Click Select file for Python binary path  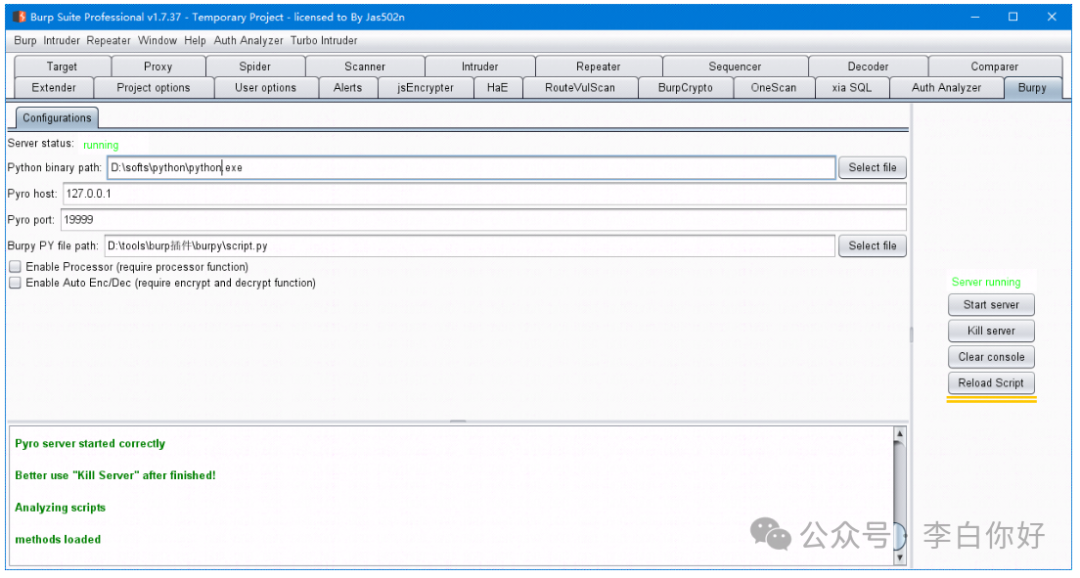pyautogui.click(x=872, y=167)
